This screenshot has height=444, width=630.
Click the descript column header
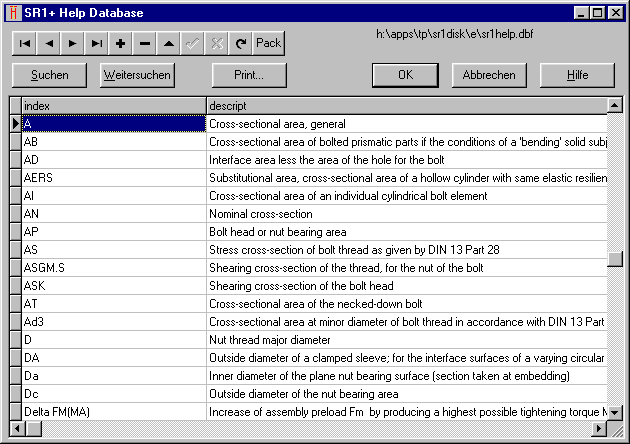tap(405, 105)
